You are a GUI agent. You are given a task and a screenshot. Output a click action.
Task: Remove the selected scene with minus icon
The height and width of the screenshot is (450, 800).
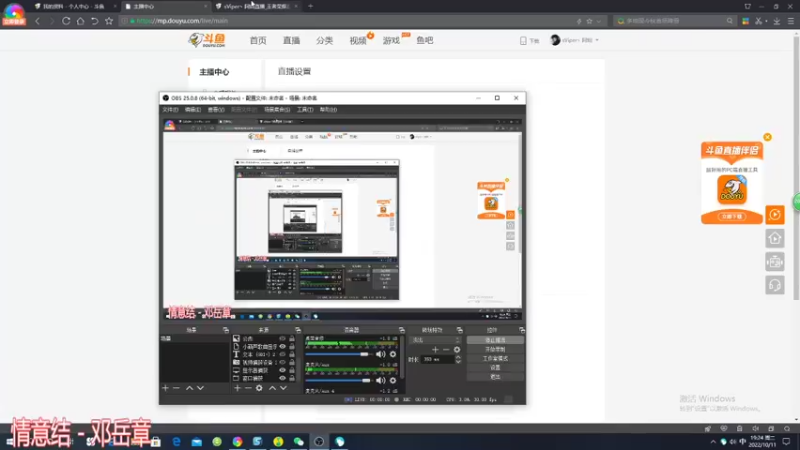click(x=176, y=388)
